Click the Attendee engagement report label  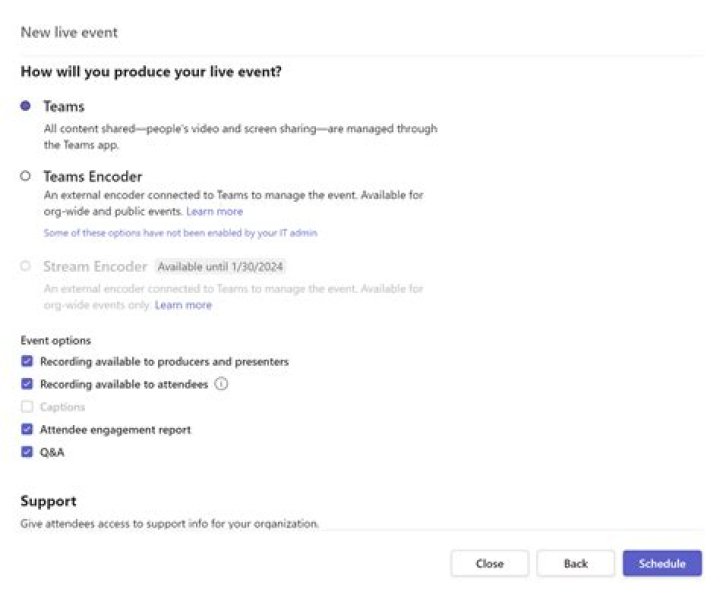click(115, 430)
